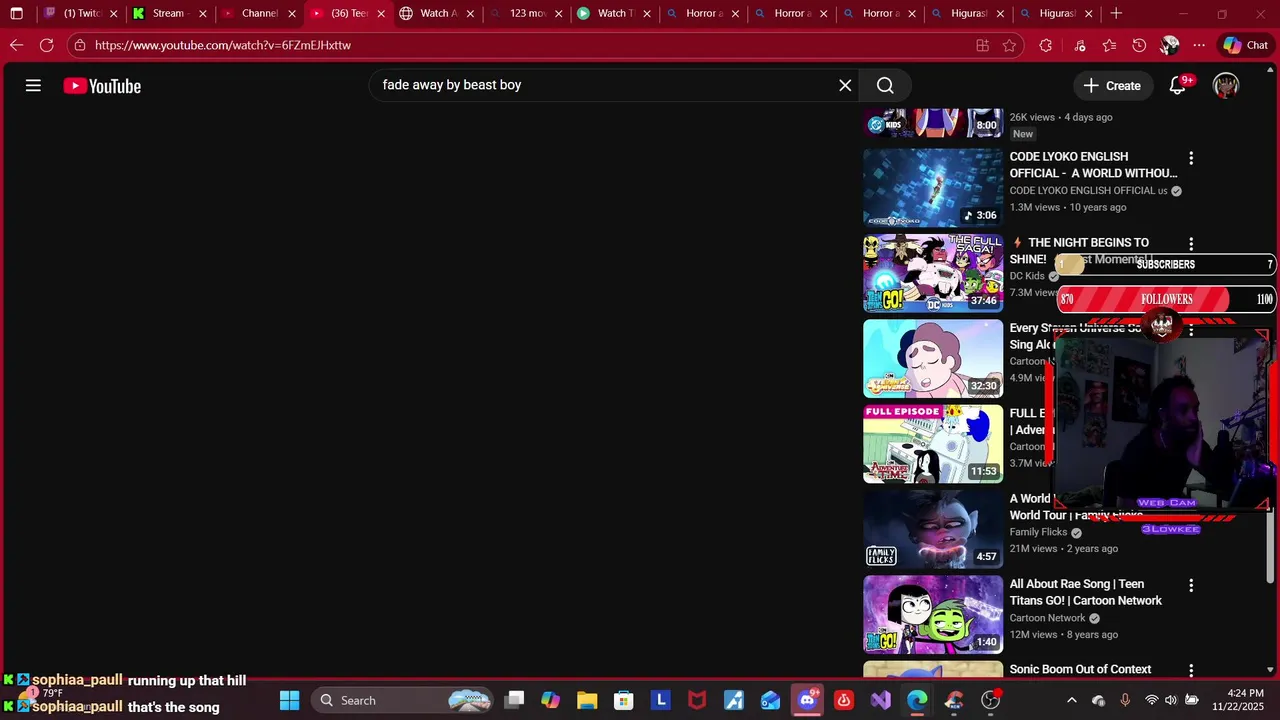Add this page to favorites with star
Image resolution: width=1280 pixels, height=720 pixels.
click(x=1010, y=45)
